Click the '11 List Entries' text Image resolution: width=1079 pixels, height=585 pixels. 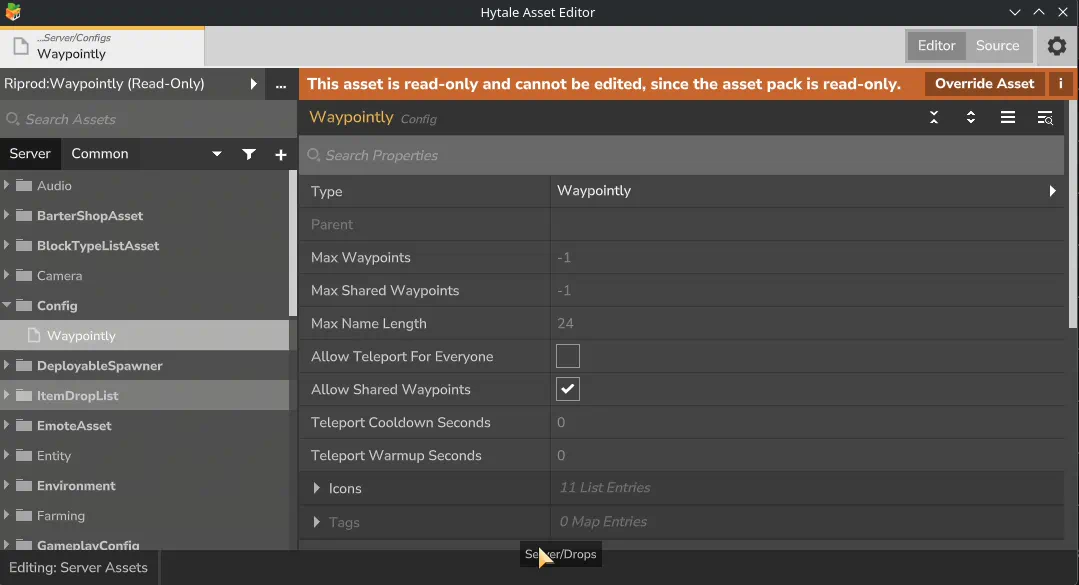click(x=605, y=488)
